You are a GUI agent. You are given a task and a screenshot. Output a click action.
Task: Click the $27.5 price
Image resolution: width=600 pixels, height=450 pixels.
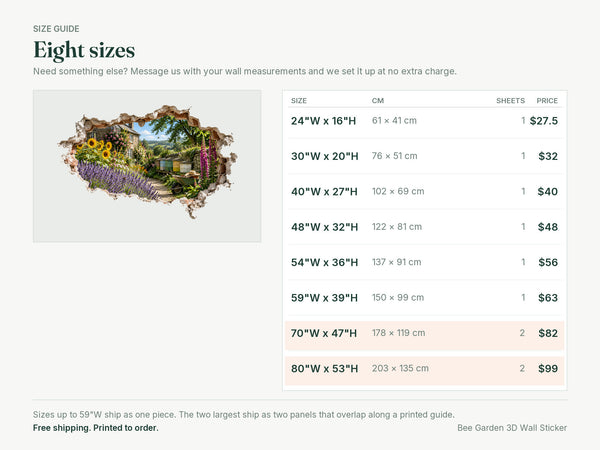(x=544, y=121)
